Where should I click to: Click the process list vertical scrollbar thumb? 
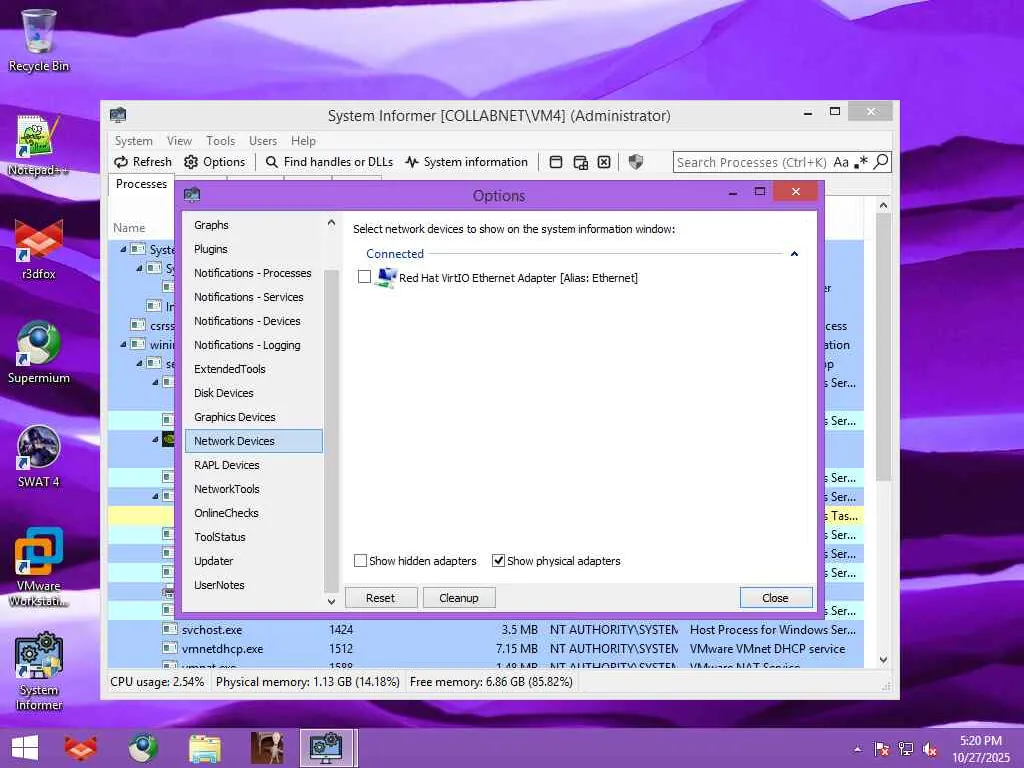click(883, 346)
